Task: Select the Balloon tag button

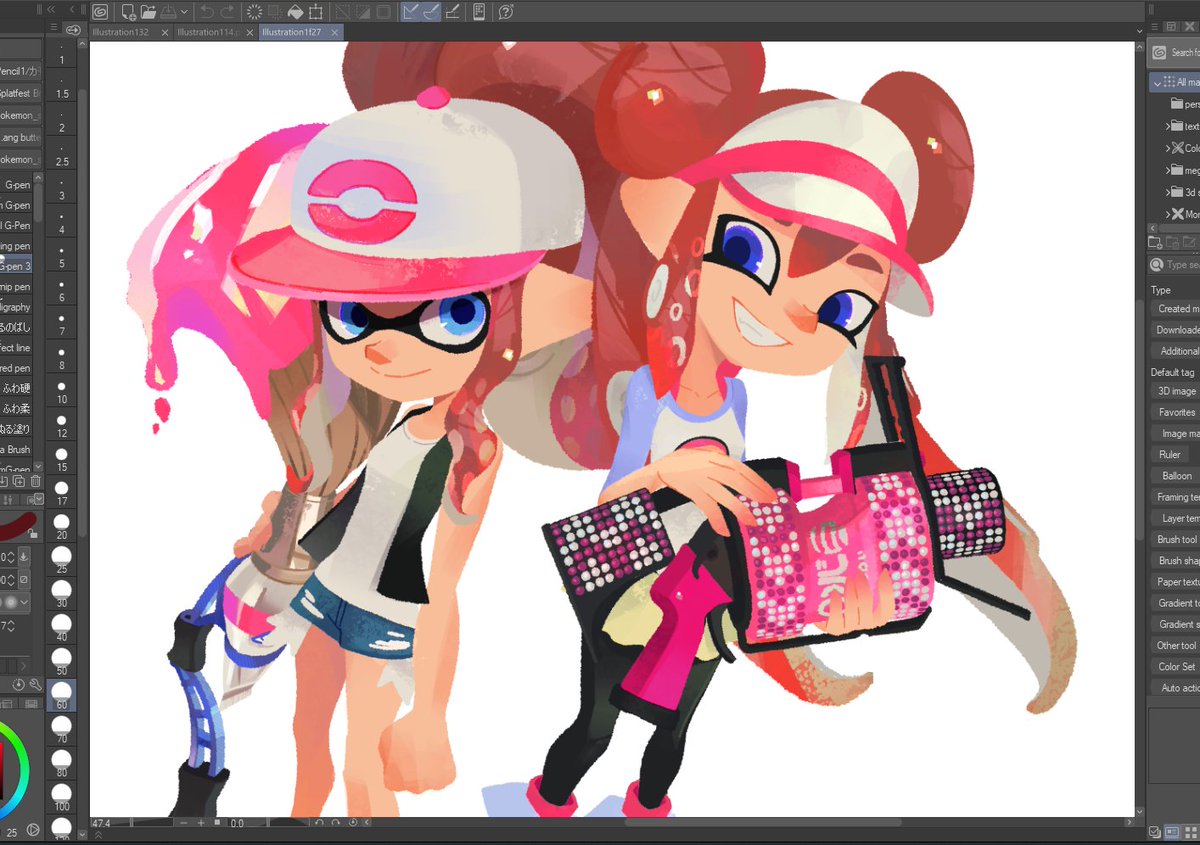Action: [1175, 476]
